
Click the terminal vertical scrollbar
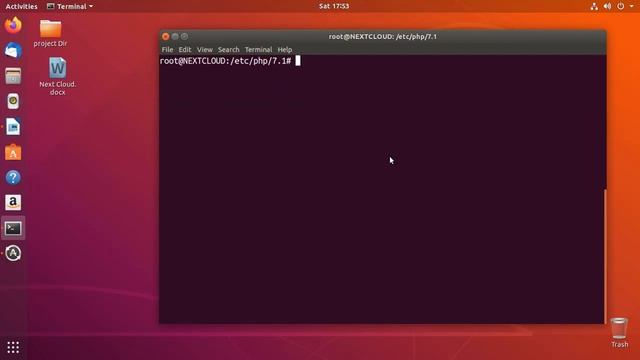pos(604,256)
